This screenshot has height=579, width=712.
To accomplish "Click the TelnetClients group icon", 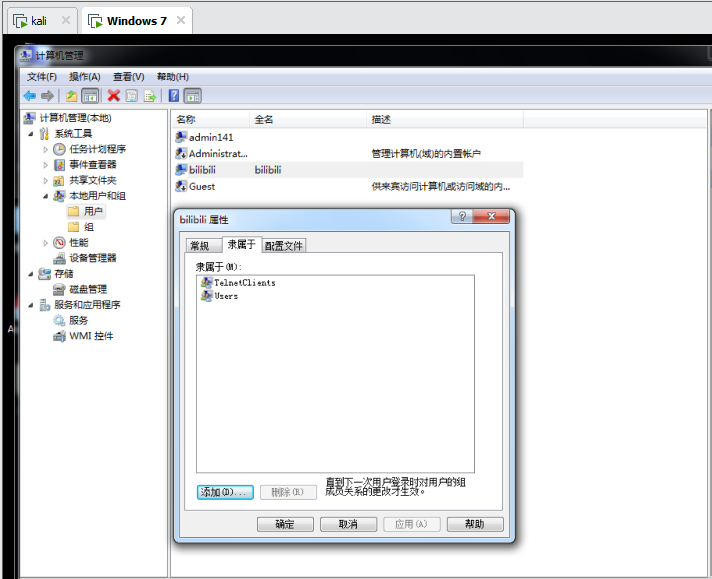I will click(x=207, y=282).
